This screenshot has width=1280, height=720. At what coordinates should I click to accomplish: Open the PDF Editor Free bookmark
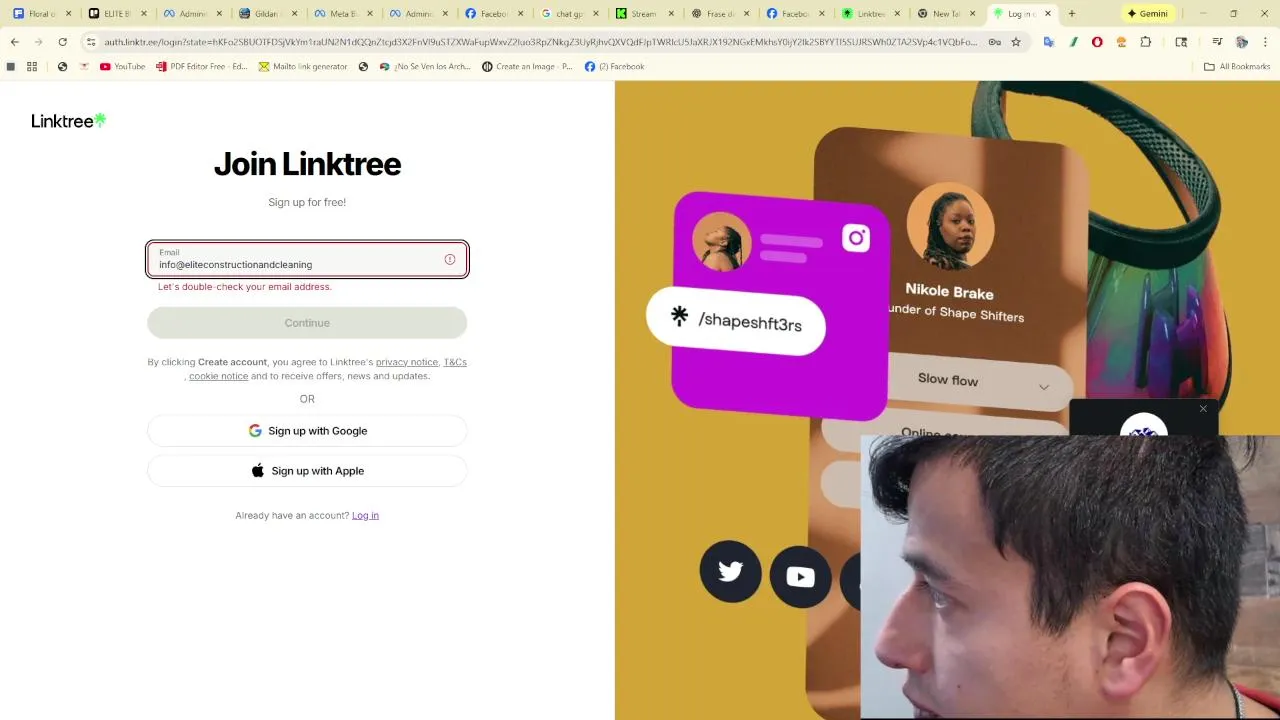pos(201,67)
